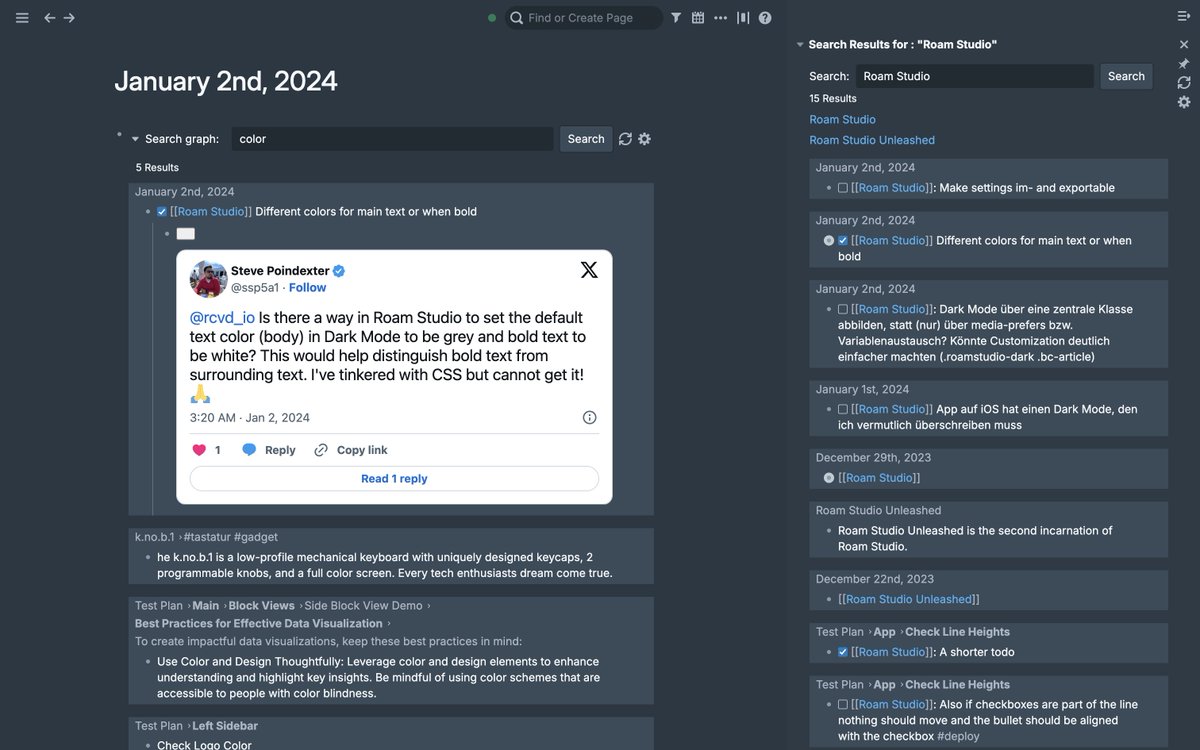Viewport: 1200px width, 750px height.
Task: Open Search graph settings gear
Action: [645, 139]
